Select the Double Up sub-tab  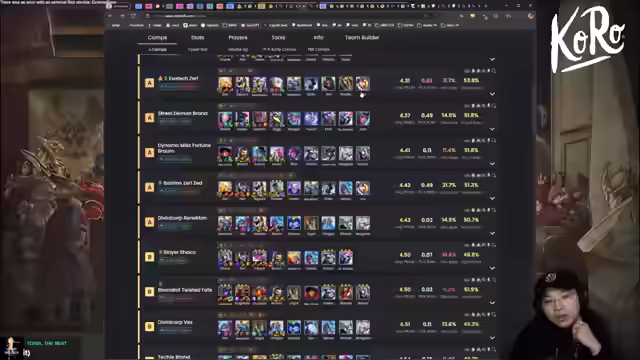click(238, 49)
